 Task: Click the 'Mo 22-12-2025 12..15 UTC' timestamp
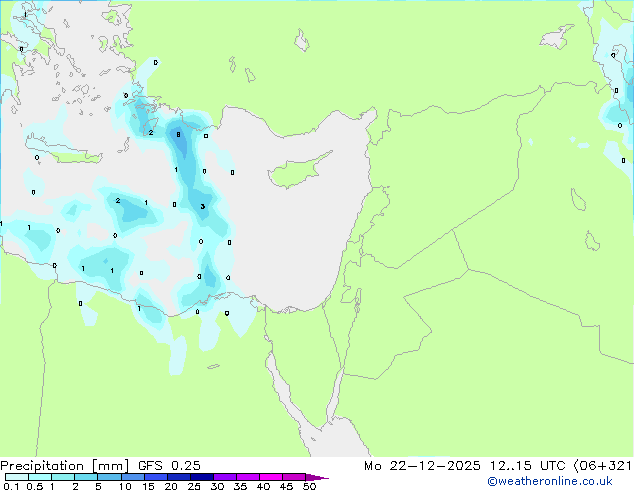pos(465,466)
